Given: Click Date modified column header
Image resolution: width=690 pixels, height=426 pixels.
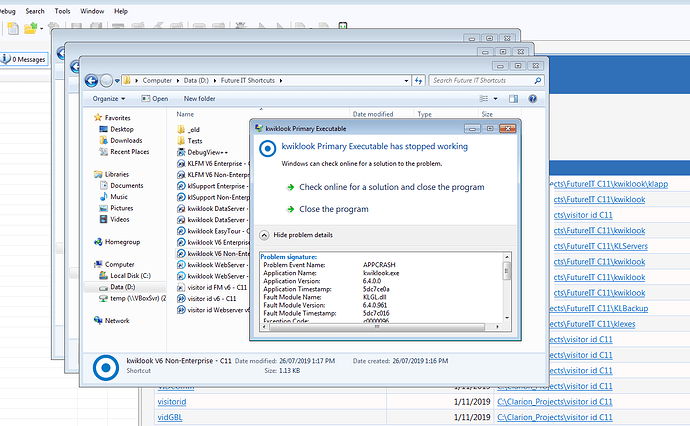Looking at the screenshot, I should [373, 114].
